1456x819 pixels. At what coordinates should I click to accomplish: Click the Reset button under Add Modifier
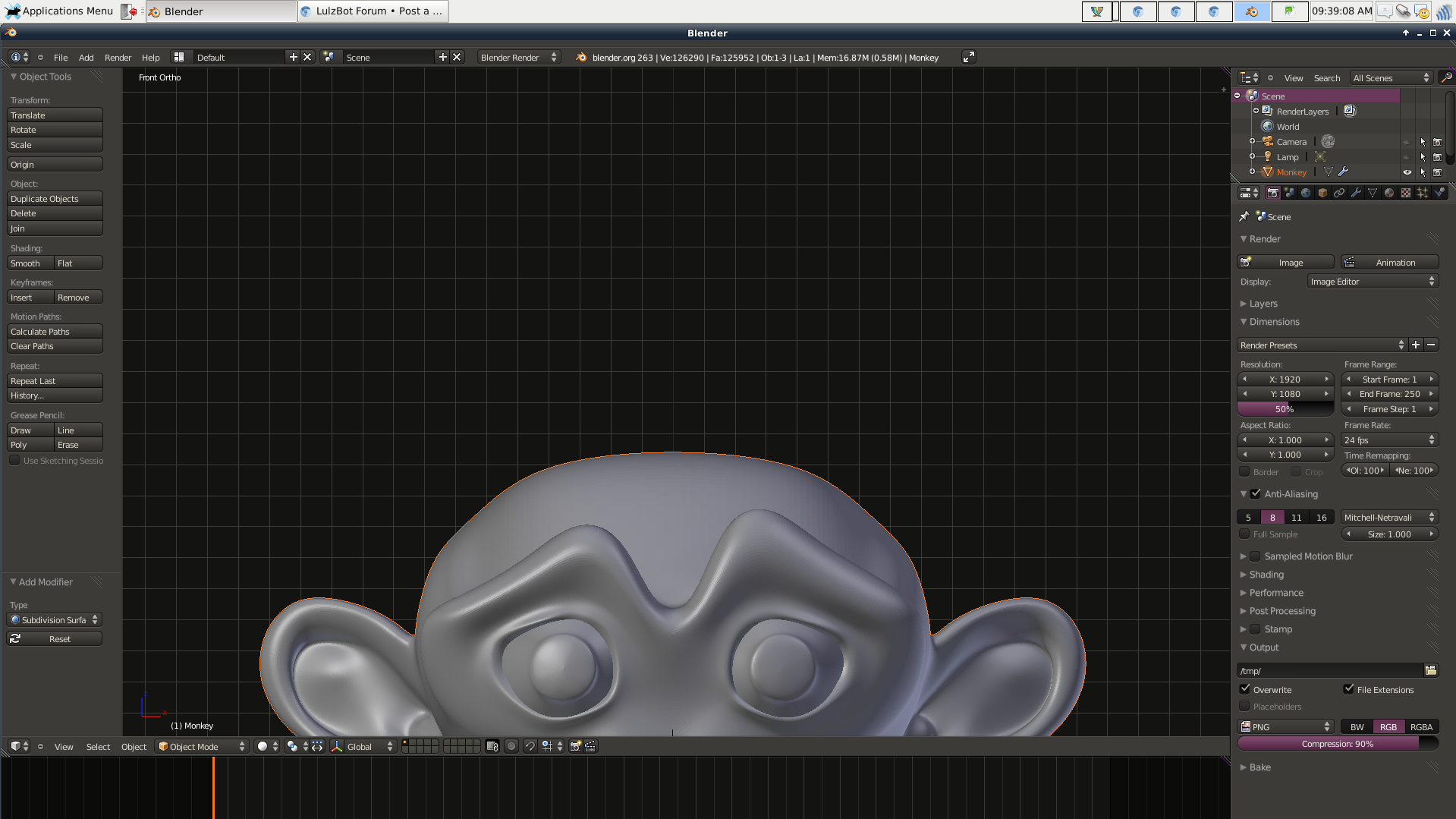coord(55,638)
